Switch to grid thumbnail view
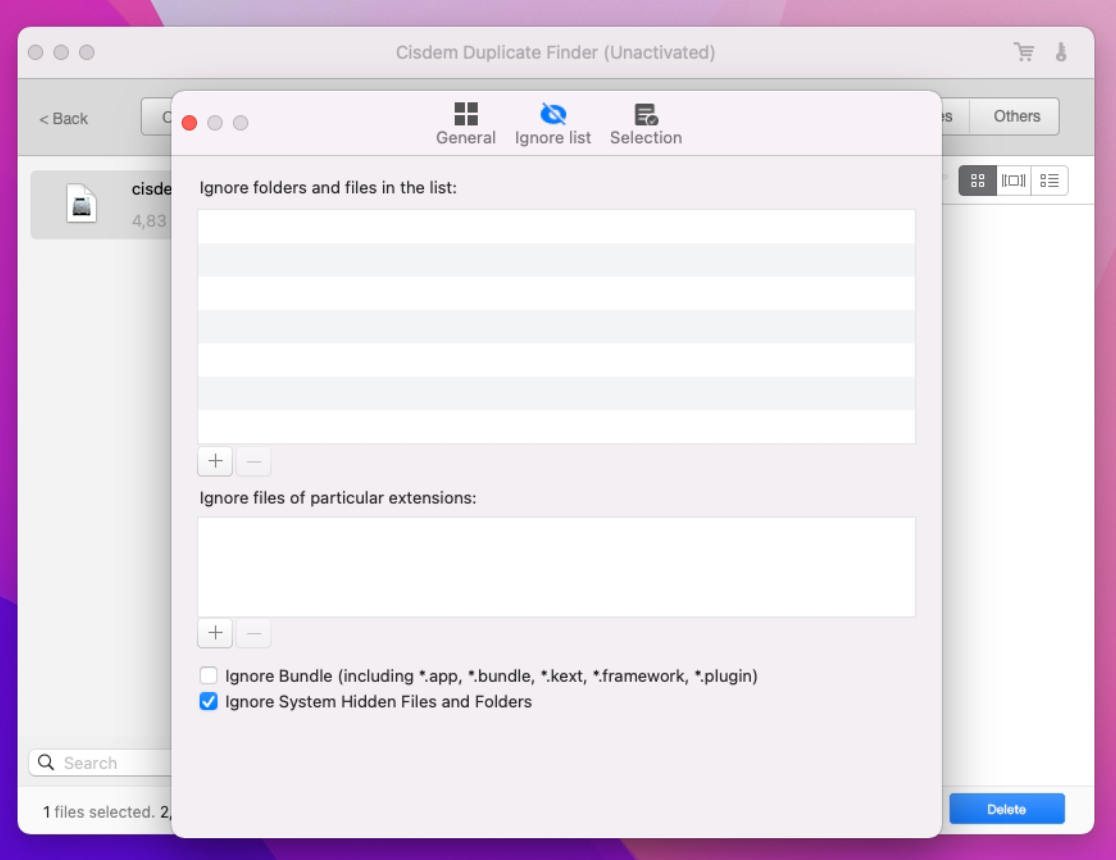The width and height of the screenshot is (1116, 860). point(977,181)
